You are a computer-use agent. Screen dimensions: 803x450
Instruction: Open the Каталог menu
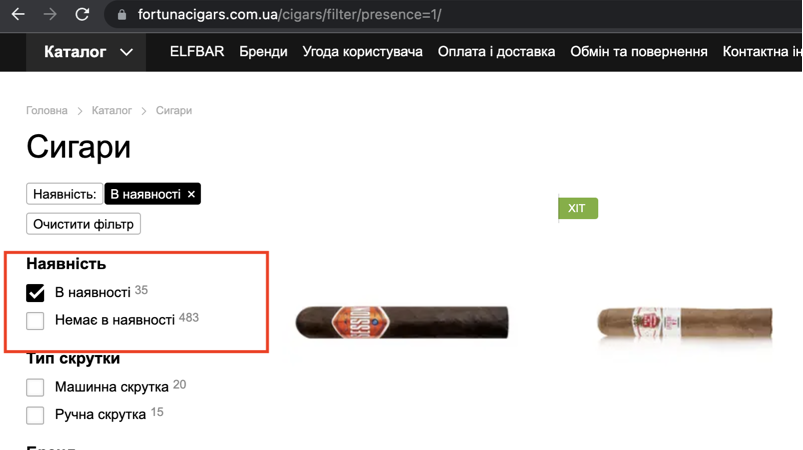pyautogui.click(x=75, y=52)
